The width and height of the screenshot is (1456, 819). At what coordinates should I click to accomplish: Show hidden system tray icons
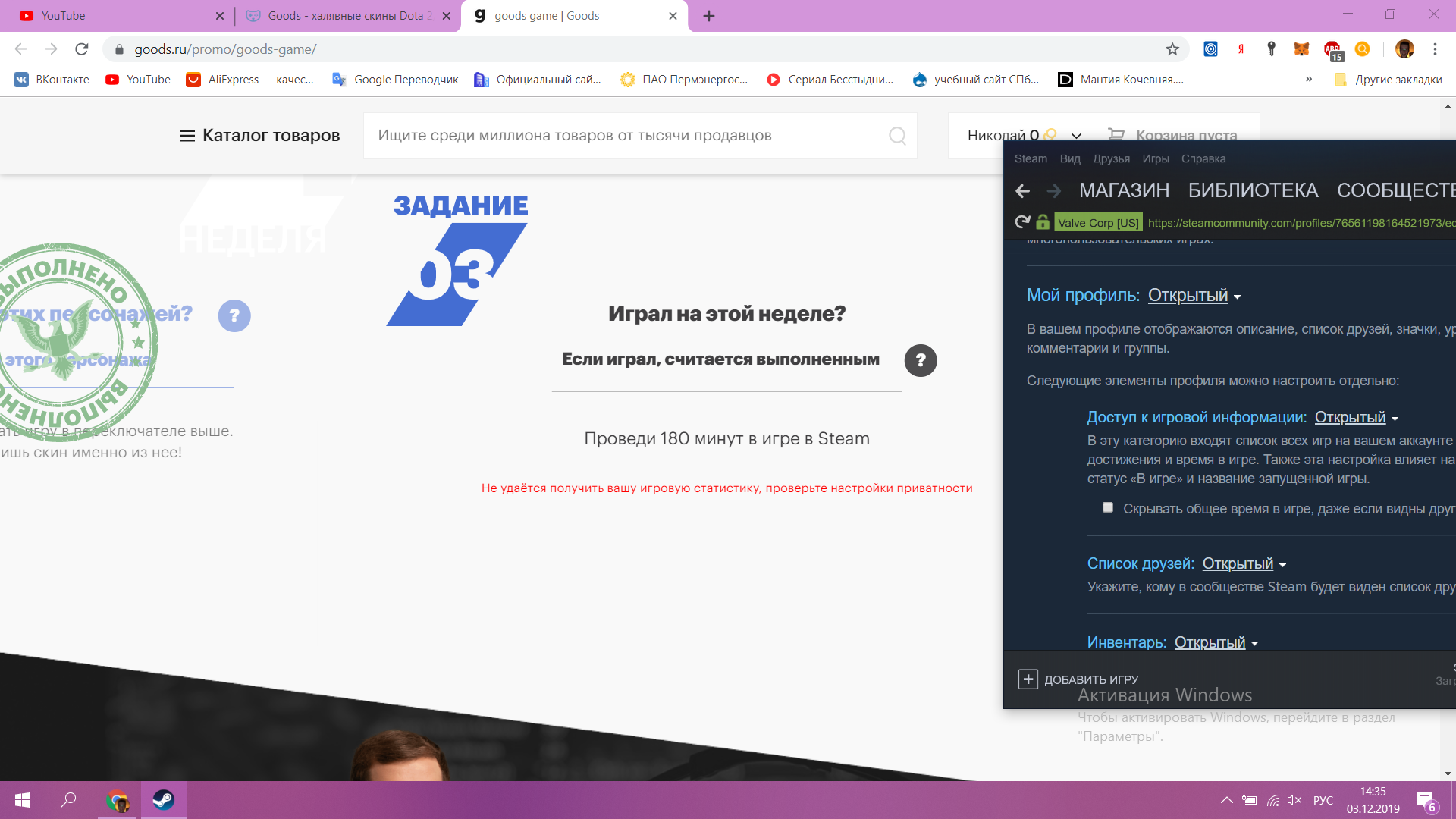[x=1226, y=800]
